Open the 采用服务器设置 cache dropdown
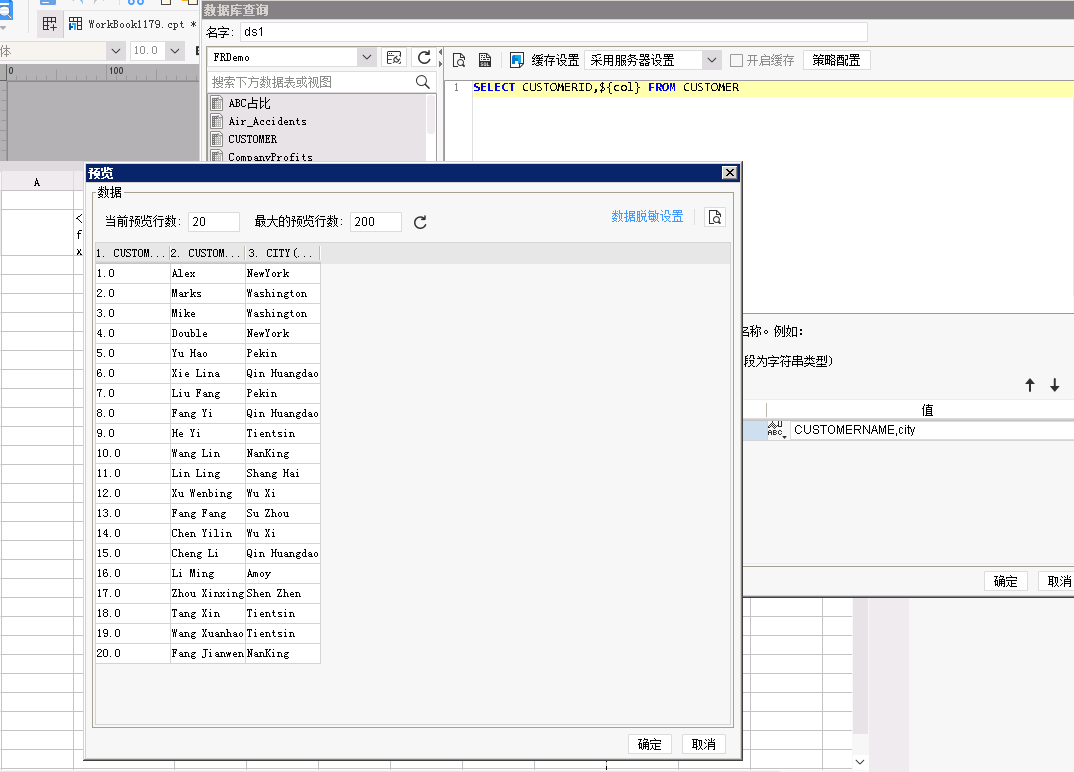 (712, 60)
